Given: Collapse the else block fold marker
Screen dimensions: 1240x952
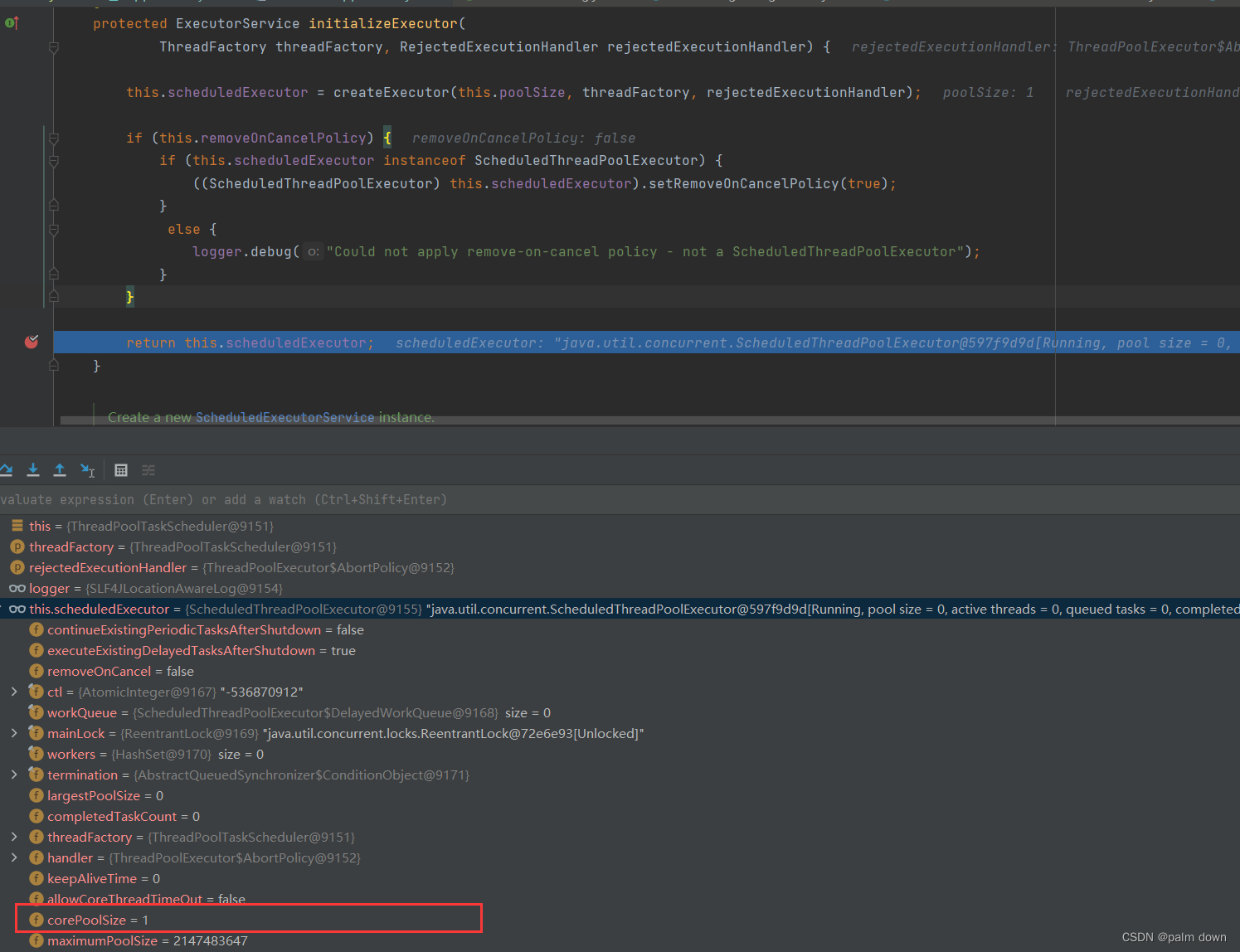Looking at the screenshot, I should pos(54,230).
